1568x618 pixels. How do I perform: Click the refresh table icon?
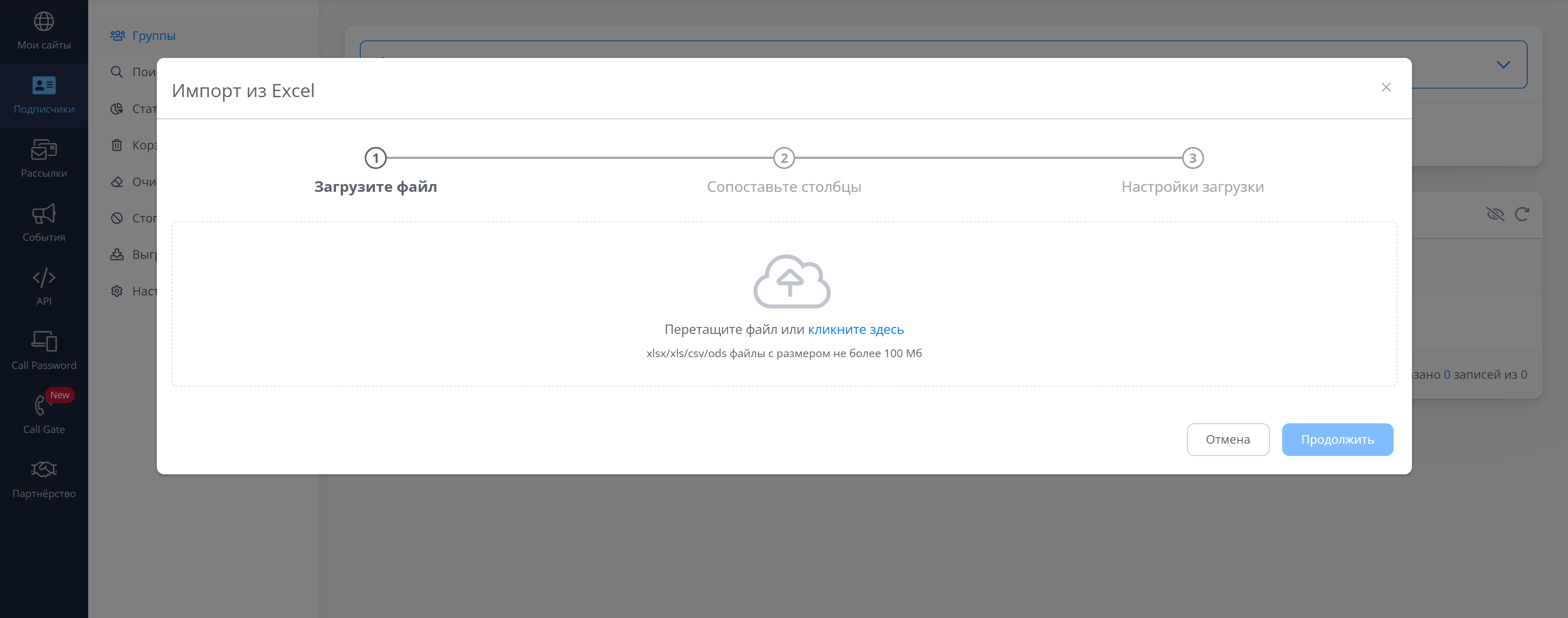click(x=1522, y=214)
